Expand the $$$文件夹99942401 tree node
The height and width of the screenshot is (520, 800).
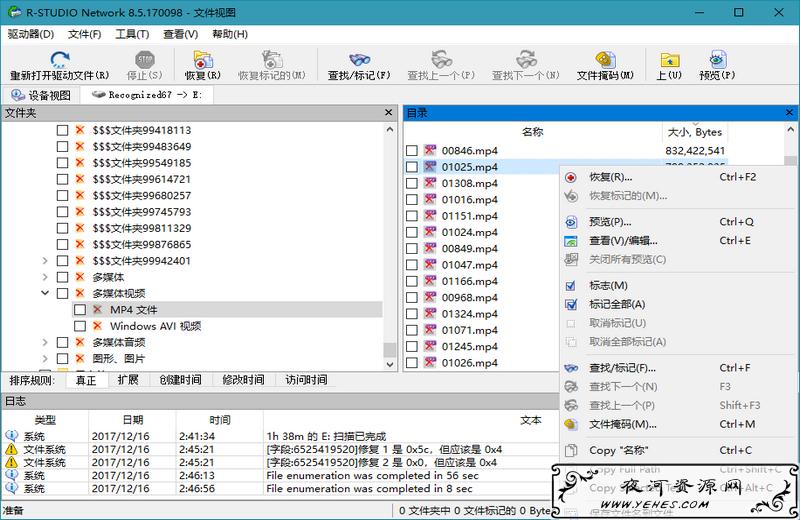click(45, 261)
